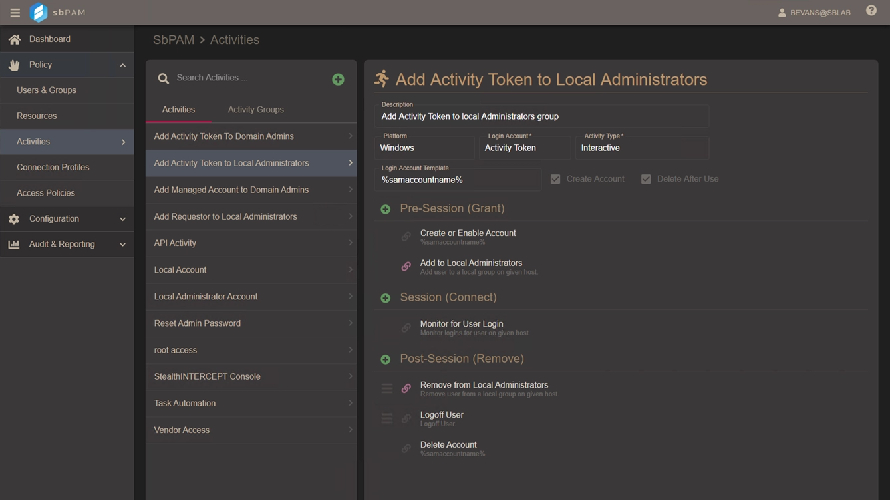Click the Login Account Template field
The image size is (890, 500).
[x=457, y=179]
